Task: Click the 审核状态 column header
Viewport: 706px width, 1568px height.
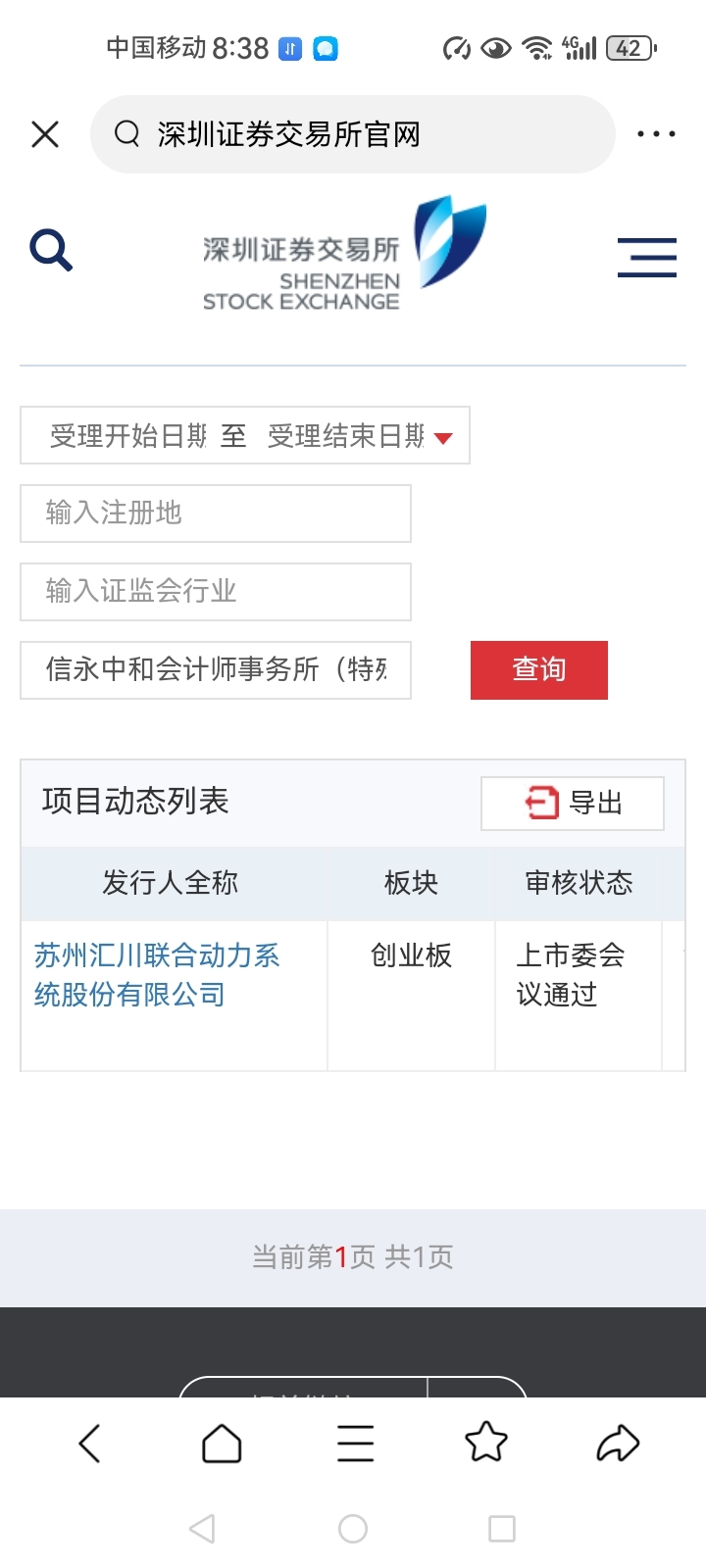Action: tap(579, 883)
